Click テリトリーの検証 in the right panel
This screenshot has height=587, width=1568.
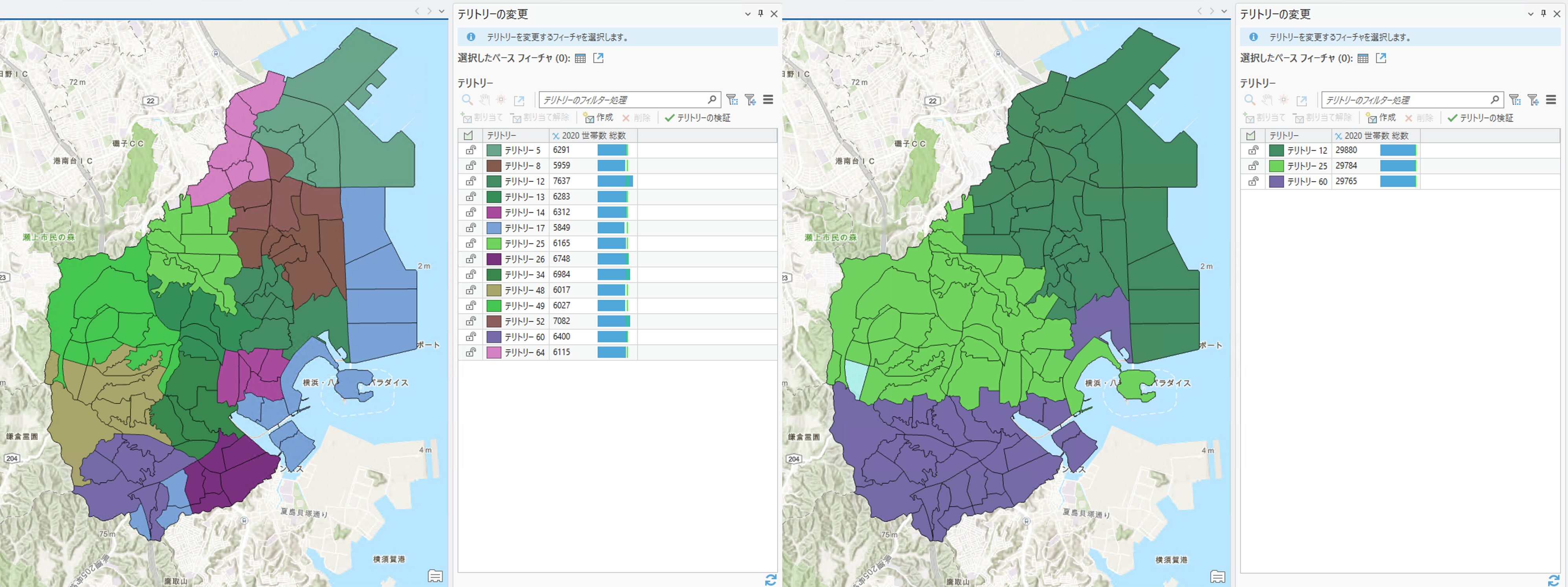[x=1480, y=117]
